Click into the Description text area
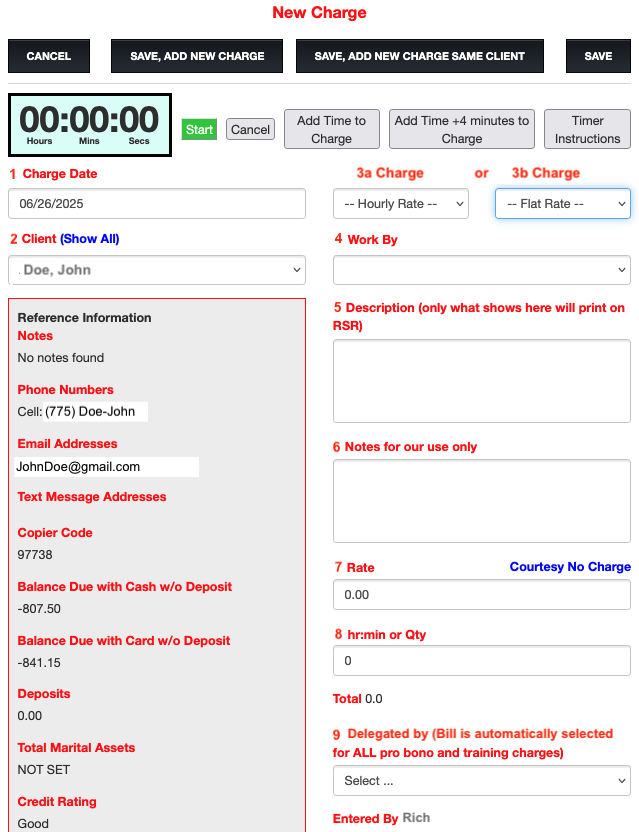639x832 pixels. click(x=482, y=381)
